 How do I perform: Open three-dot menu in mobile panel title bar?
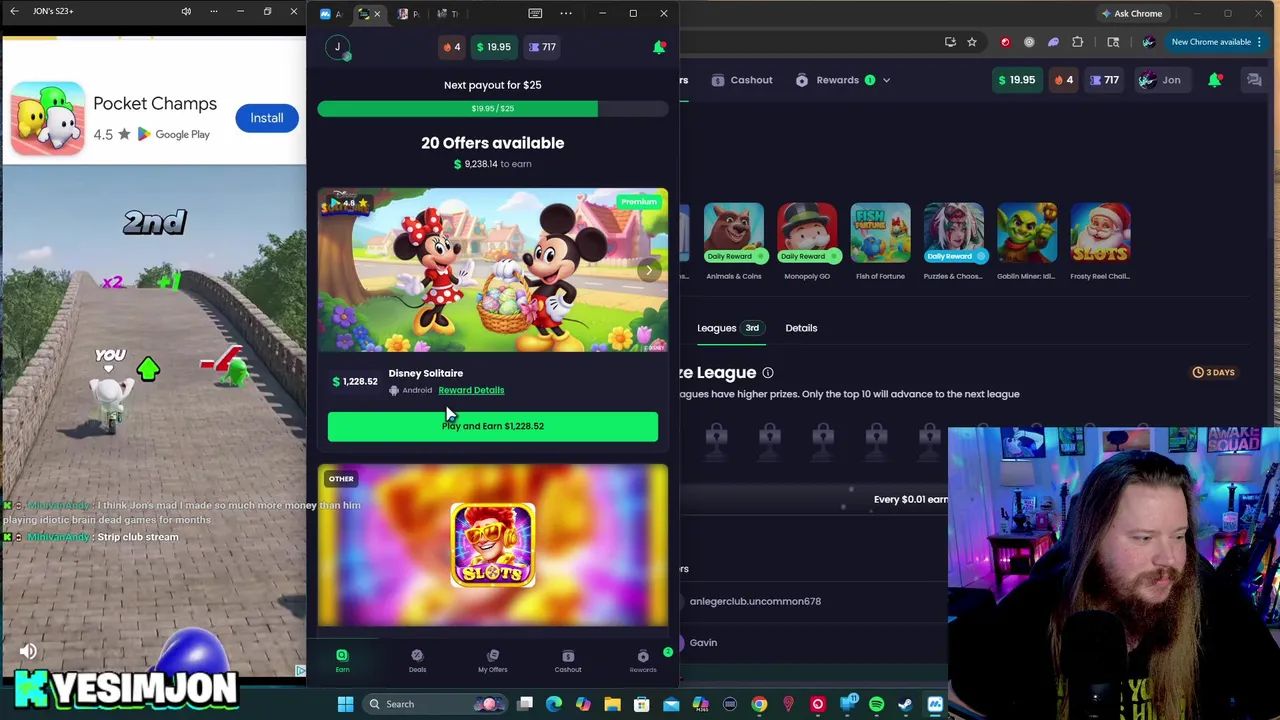[566, 13]
